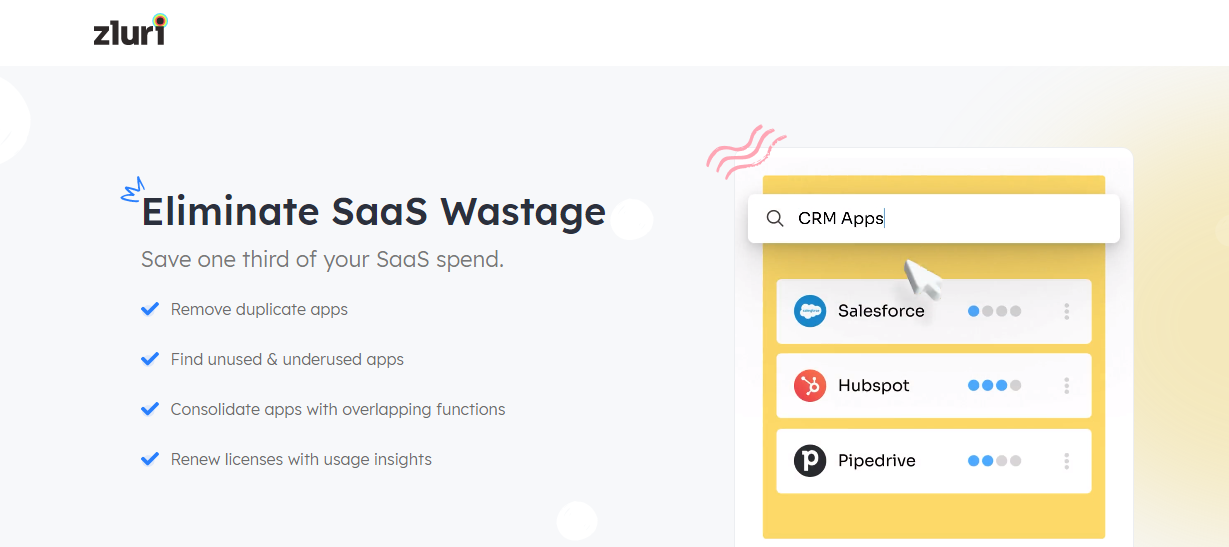Screen dimensions: 1229x547
Task: Click the Zluri logo
Action: click(130, 31)
